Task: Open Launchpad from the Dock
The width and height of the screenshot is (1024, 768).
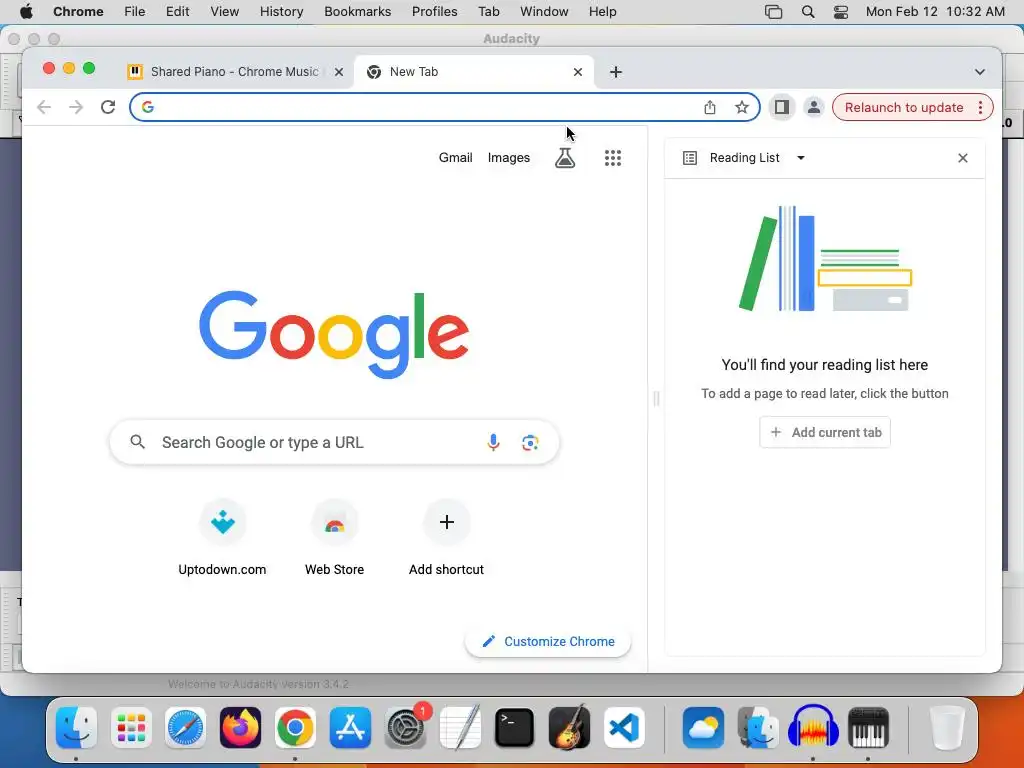Action: tap(131, 727)
